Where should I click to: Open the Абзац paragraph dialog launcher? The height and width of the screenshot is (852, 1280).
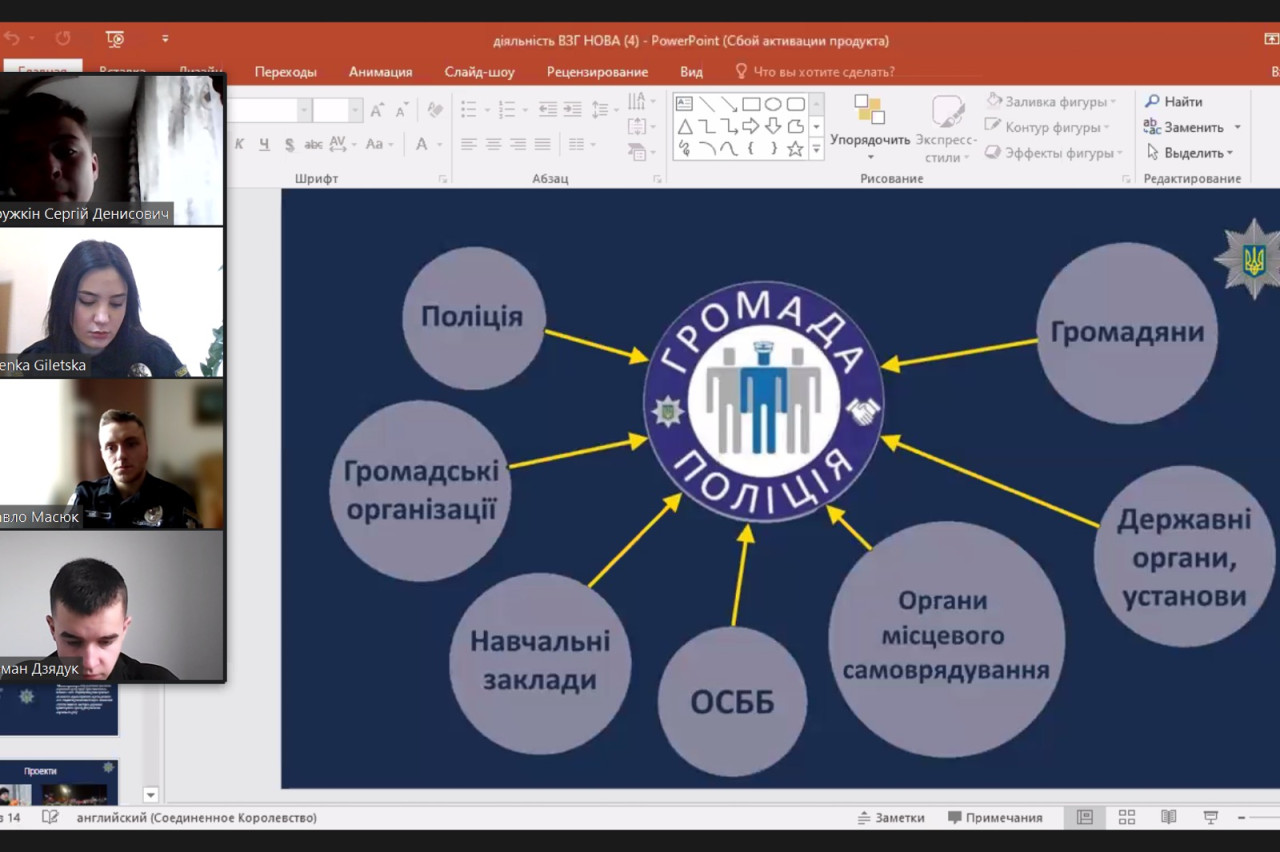[657, 179]
